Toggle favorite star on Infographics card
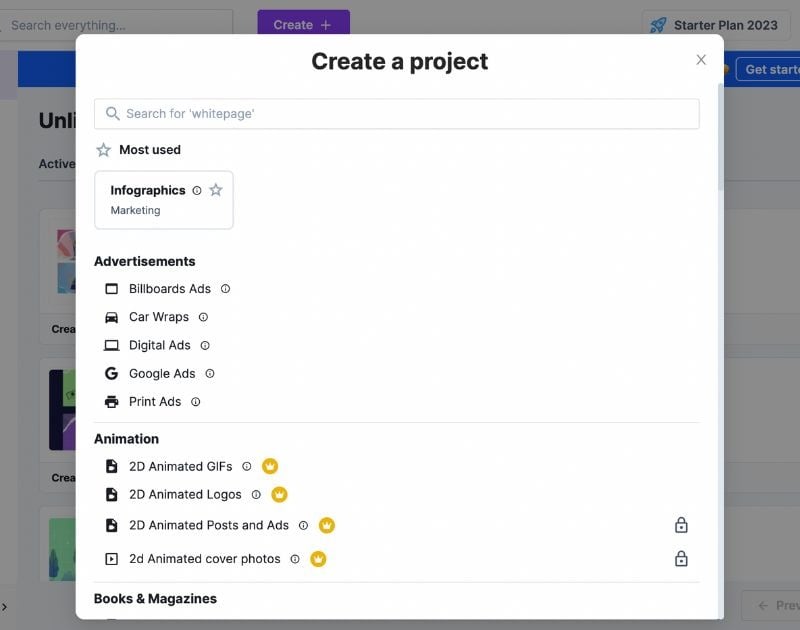The image size is (800, 630). point(216,190)
